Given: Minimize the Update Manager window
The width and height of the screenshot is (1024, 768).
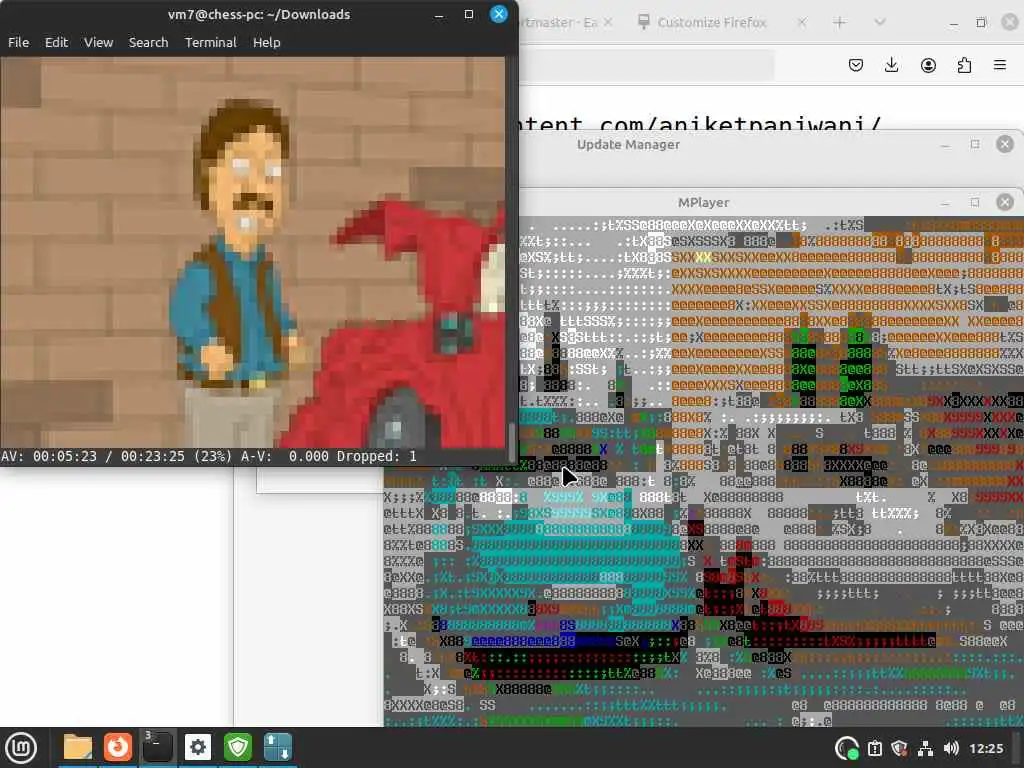Looking at the screenshot, I should pyautogui.click(x=945, y=144).
